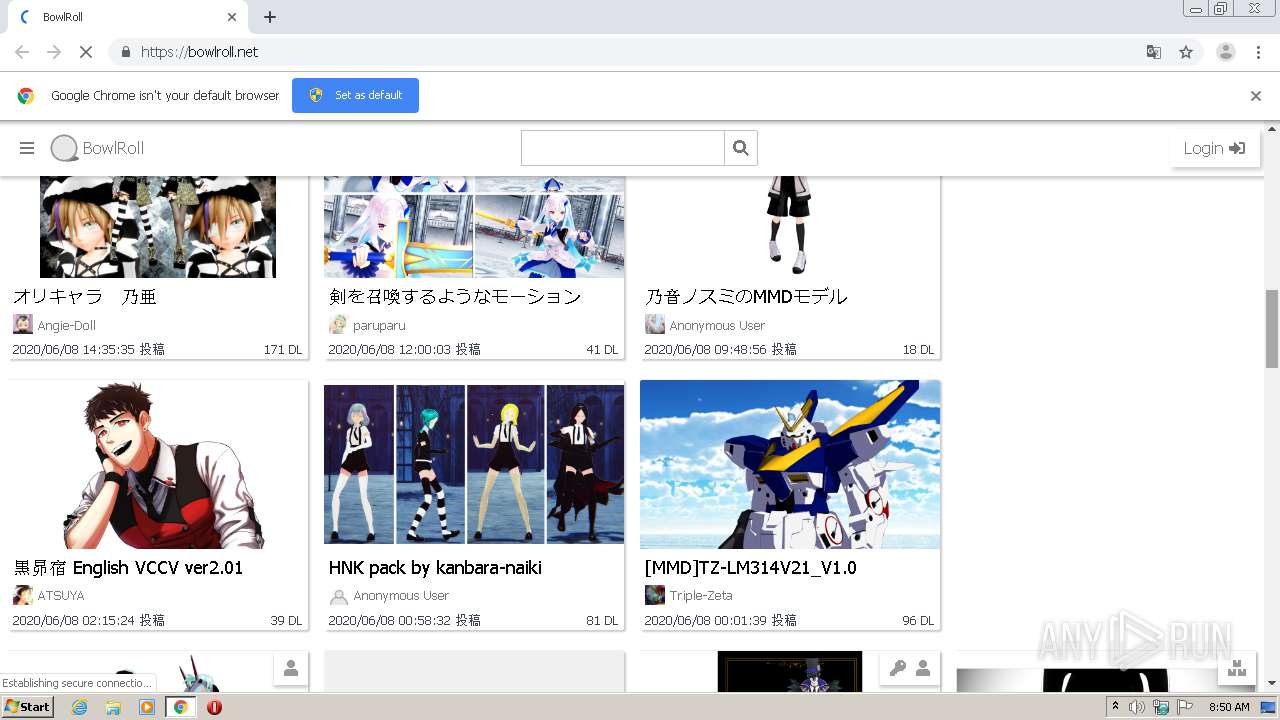Open the volume speaker tray icon
Viewport: 1280px width, 720px height.
point(1138,707)
